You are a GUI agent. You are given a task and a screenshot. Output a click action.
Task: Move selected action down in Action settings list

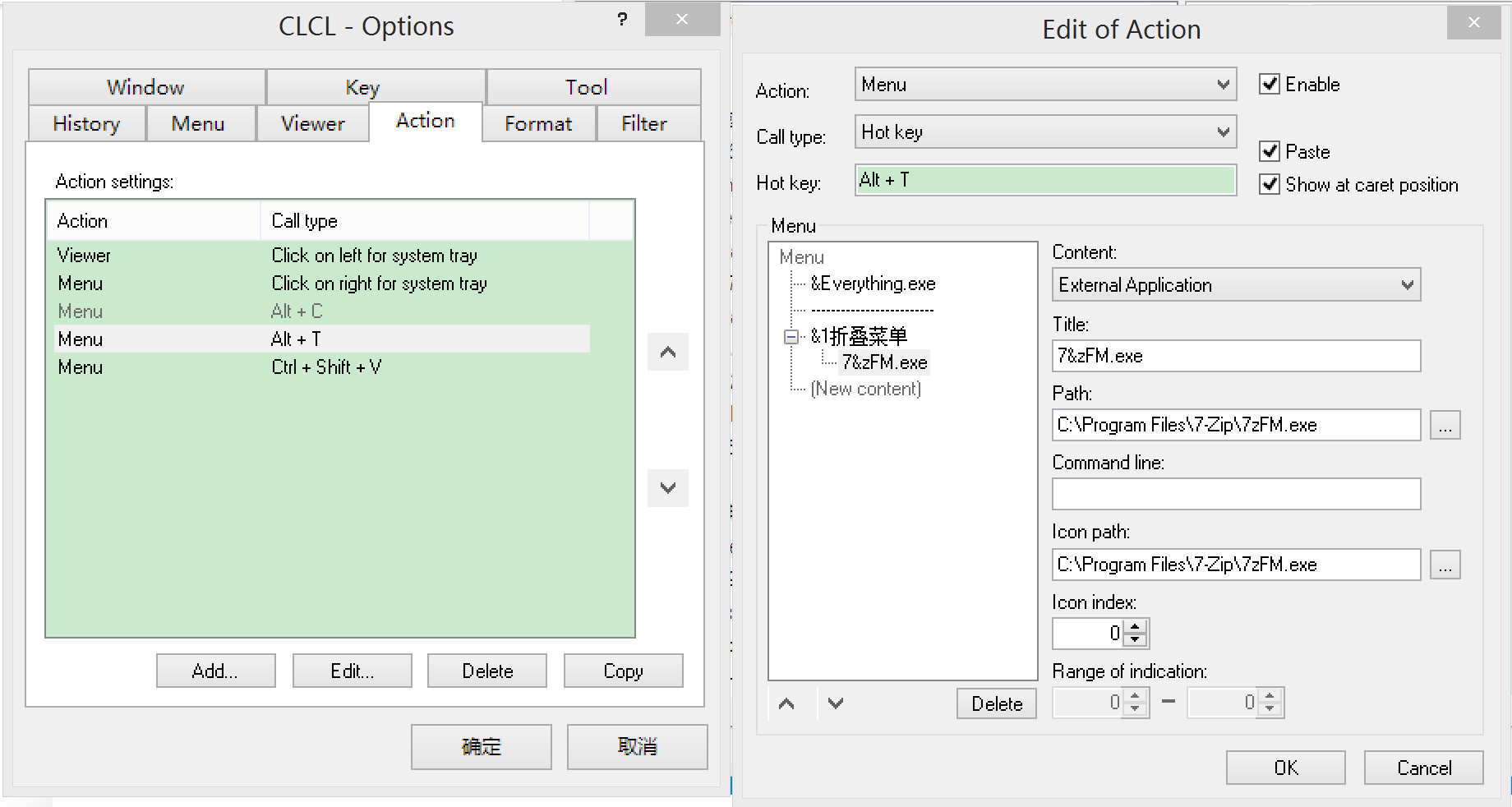667,488
